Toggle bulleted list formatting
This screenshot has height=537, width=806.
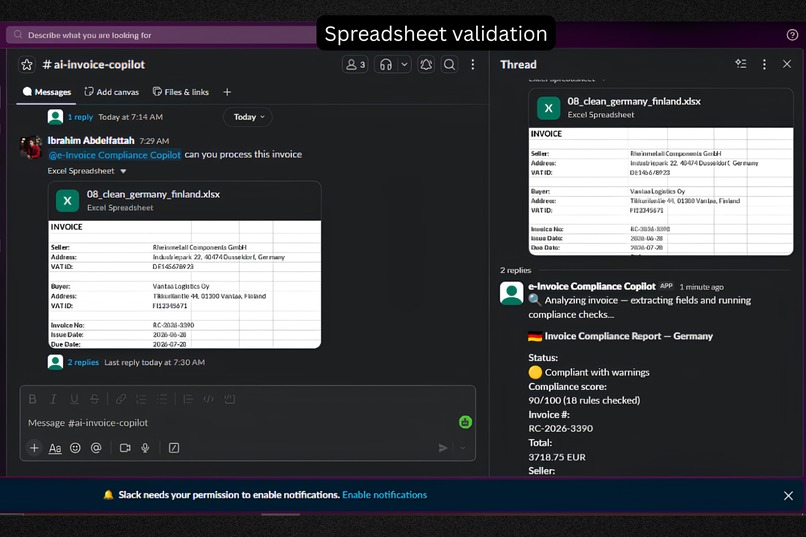tap(162, 399)
